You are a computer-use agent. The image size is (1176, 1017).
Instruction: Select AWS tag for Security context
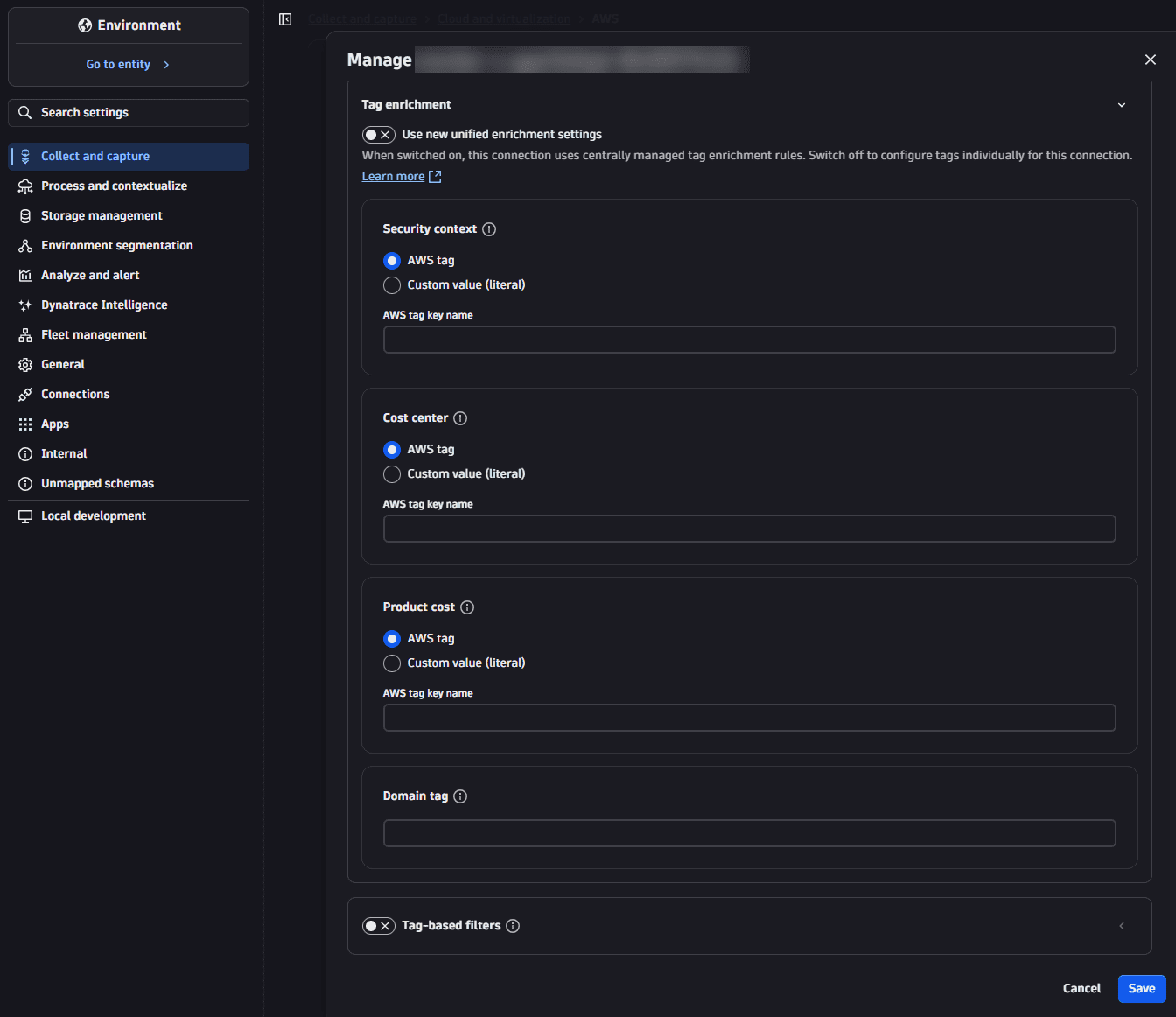tap(392, 261)
